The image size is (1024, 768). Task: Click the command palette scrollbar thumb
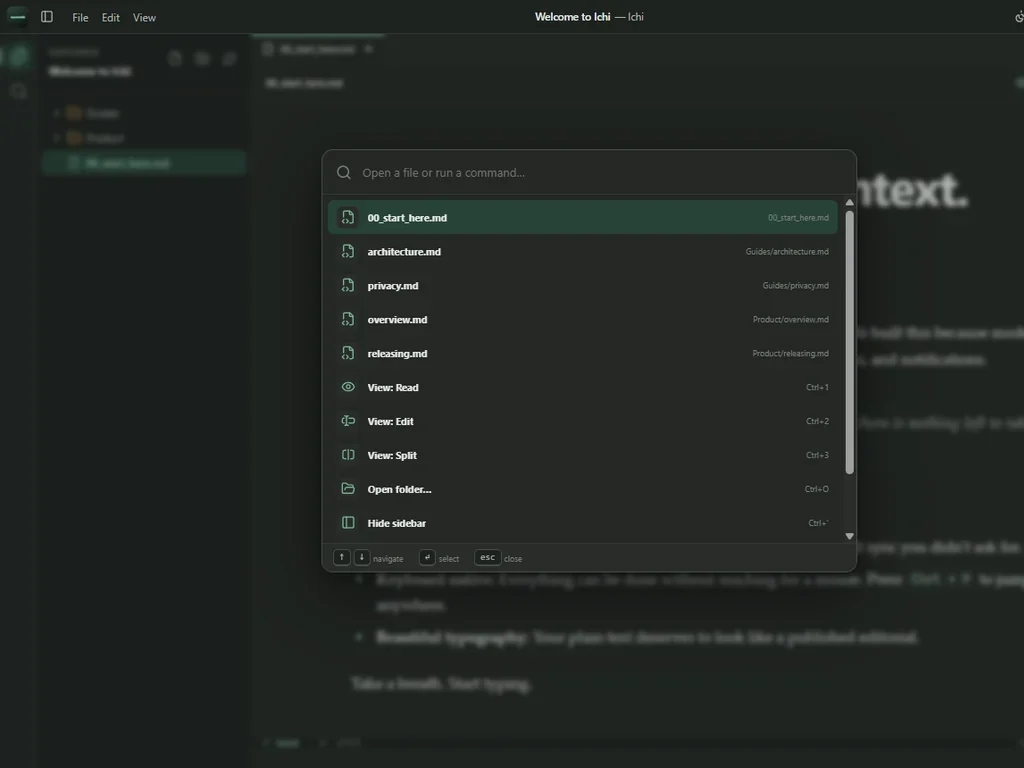click(x=850, y=342)
